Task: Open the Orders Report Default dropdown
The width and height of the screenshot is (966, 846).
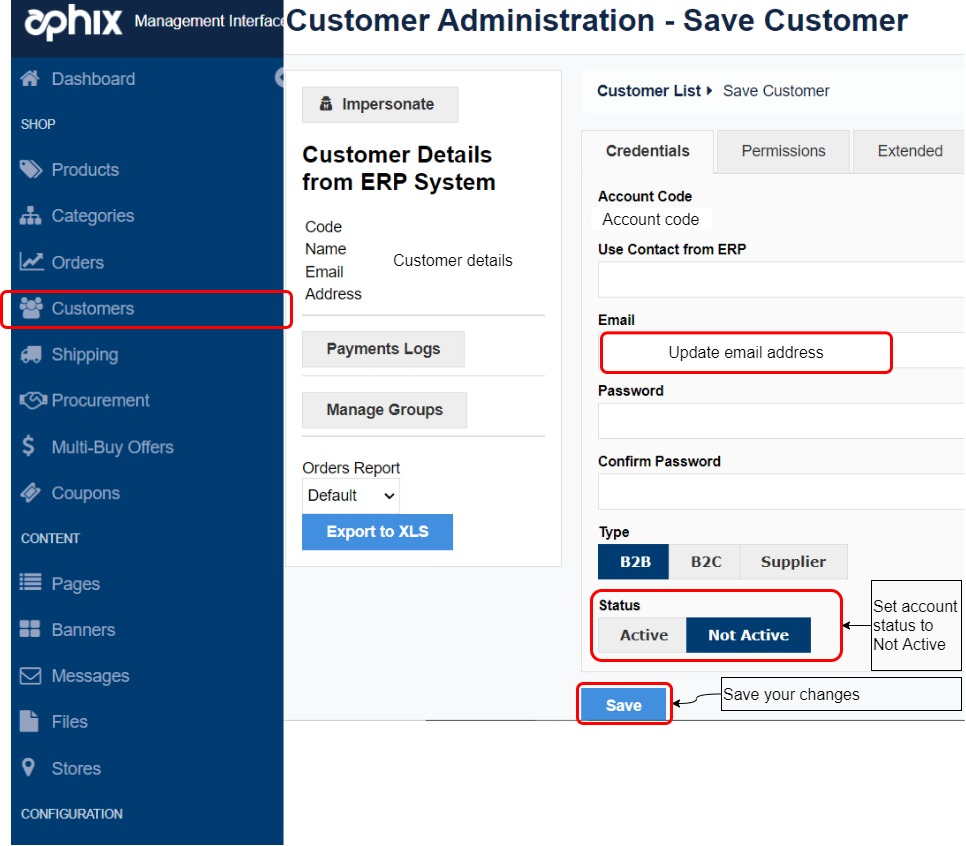Action: pyautogui.click(x=350, y=495)
